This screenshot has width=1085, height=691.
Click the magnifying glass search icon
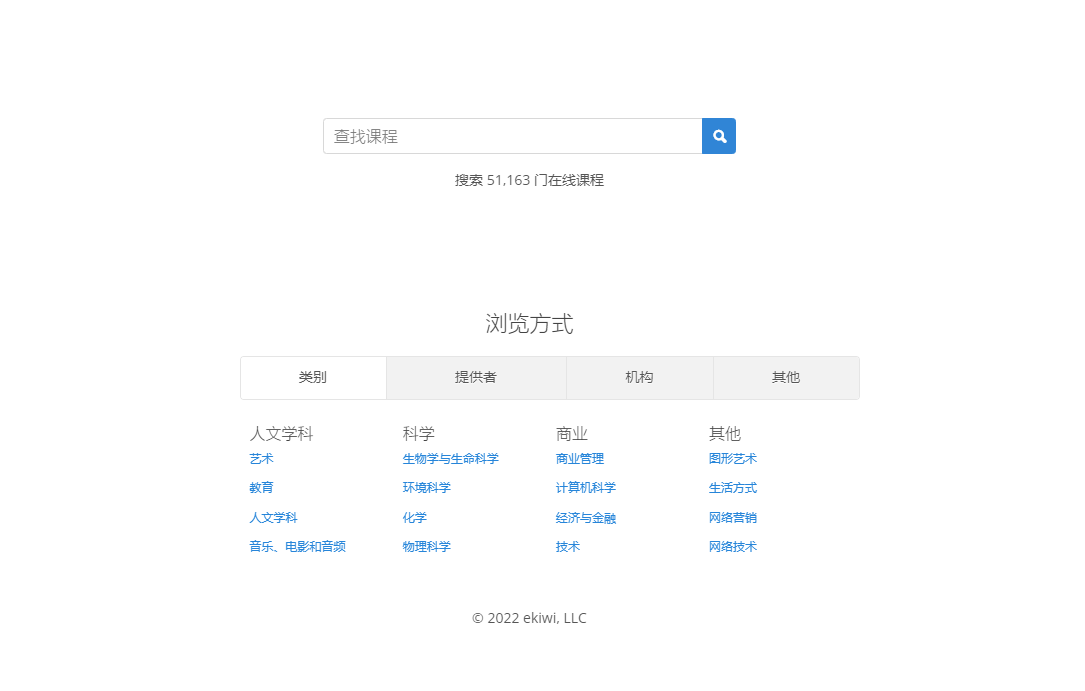719,136
